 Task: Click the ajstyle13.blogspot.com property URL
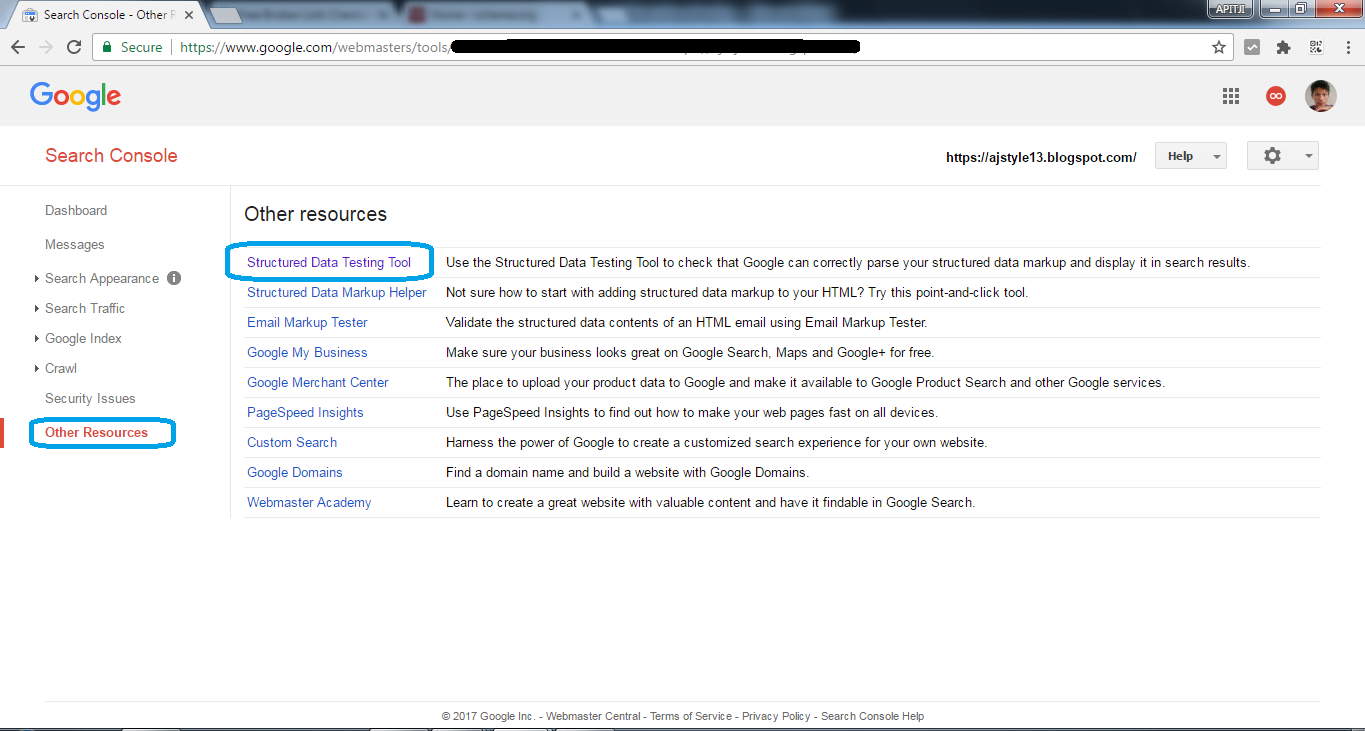pos(1041,157)
